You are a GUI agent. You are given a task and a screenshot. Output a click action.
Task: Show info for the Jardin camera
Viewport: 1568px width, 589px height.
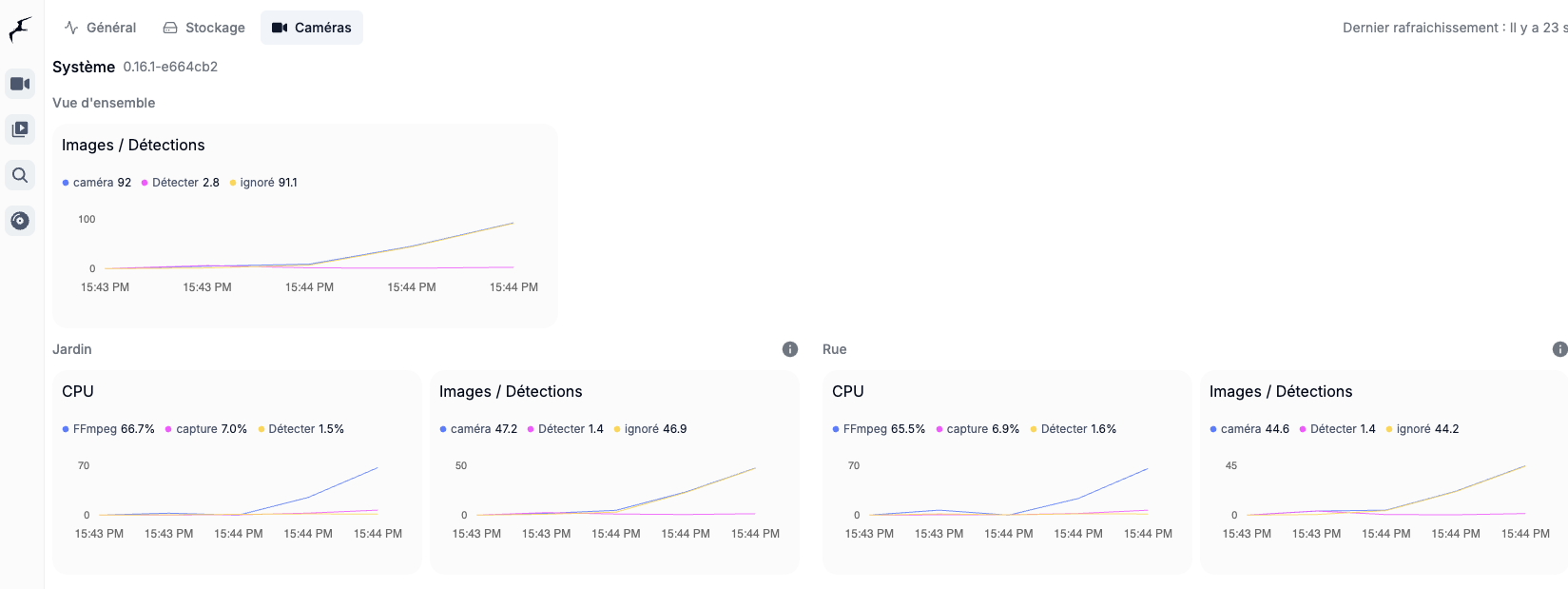(790, 349)
